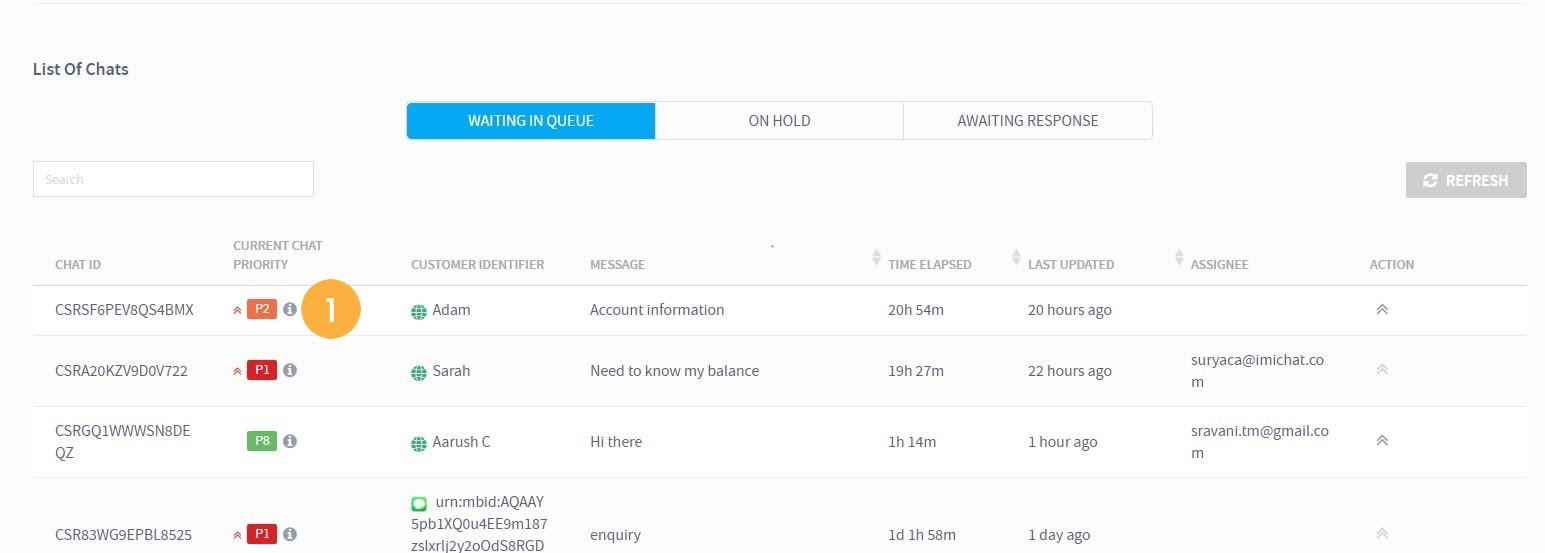Select chat ID CSRGQ1WWWSN8DEQZ

pyautogui.click(x=122, y=442)
